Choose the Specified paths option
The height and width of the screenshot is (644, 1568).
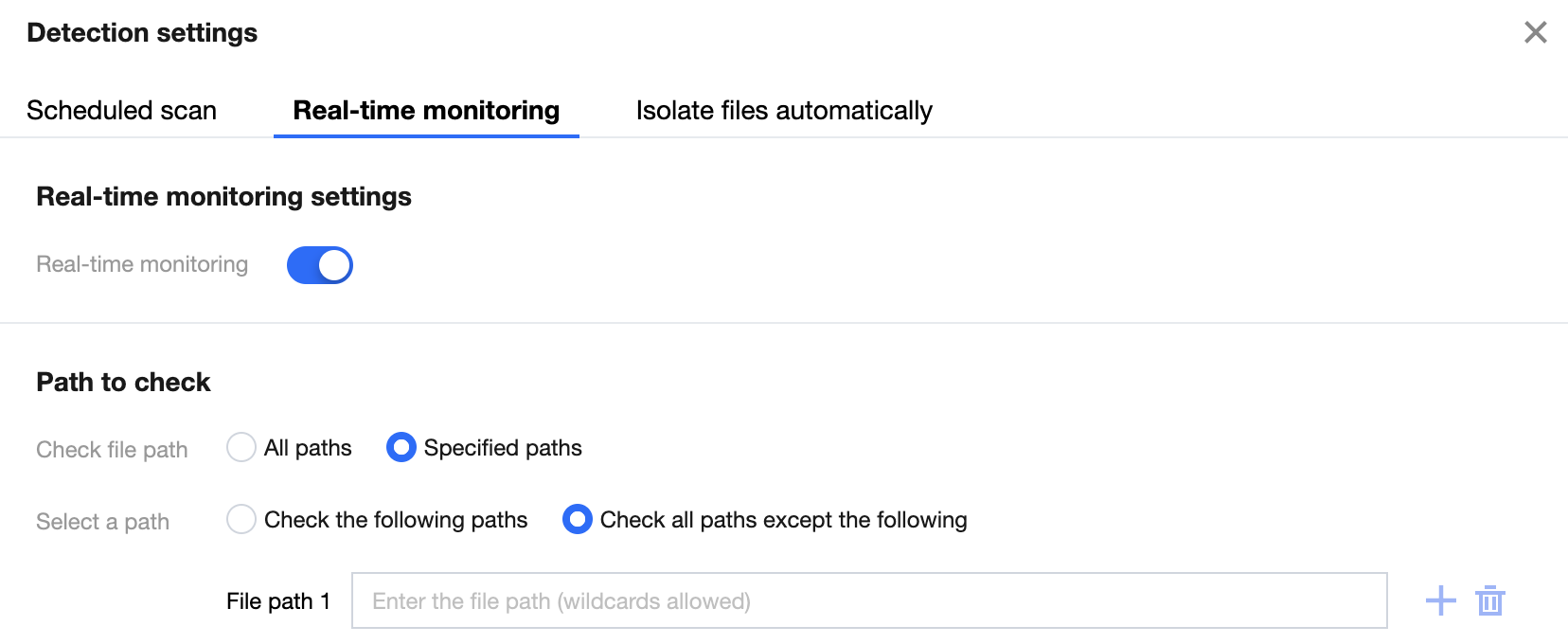point(401,447)
